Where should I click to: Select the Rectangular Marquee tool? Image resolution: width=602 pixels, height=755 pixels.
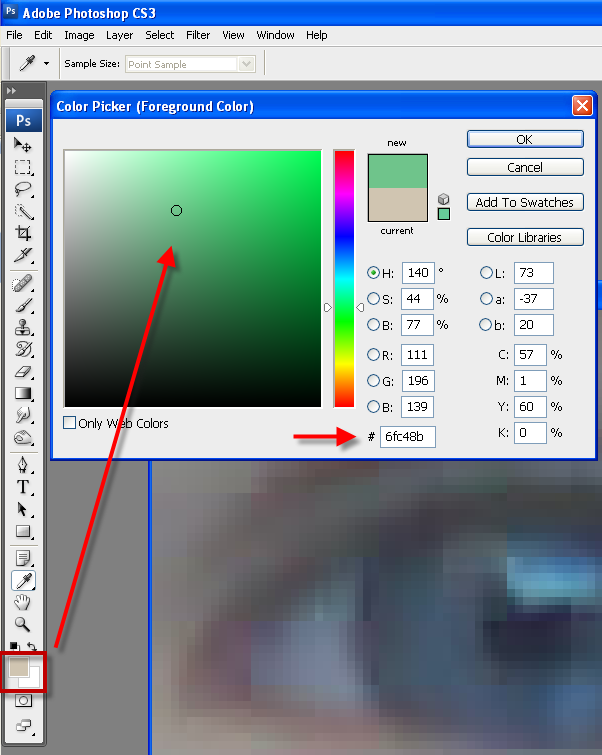(x=23, y=167)
